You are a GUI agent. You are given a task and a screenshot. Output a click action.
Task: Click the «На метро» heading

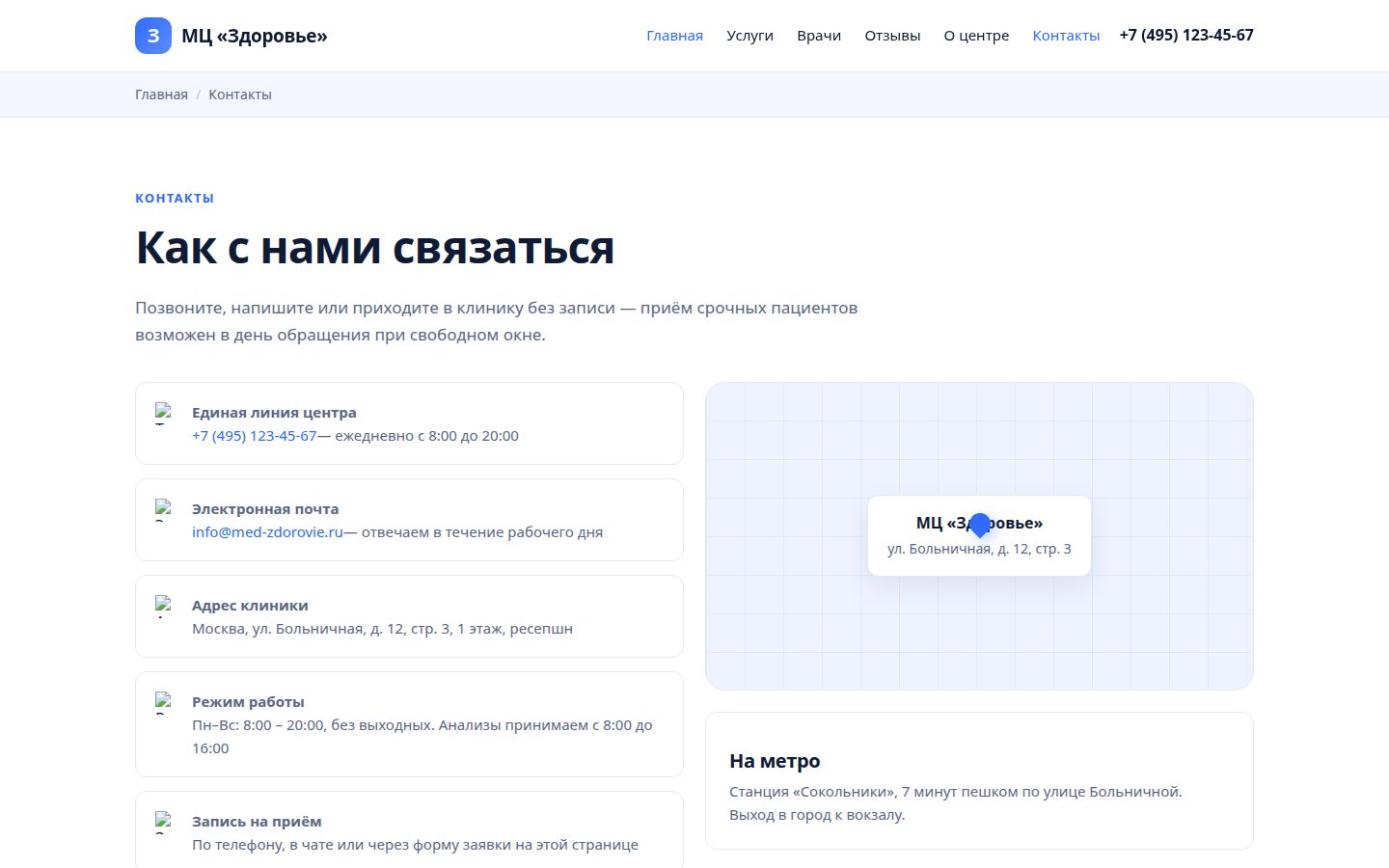pos(775,761)
